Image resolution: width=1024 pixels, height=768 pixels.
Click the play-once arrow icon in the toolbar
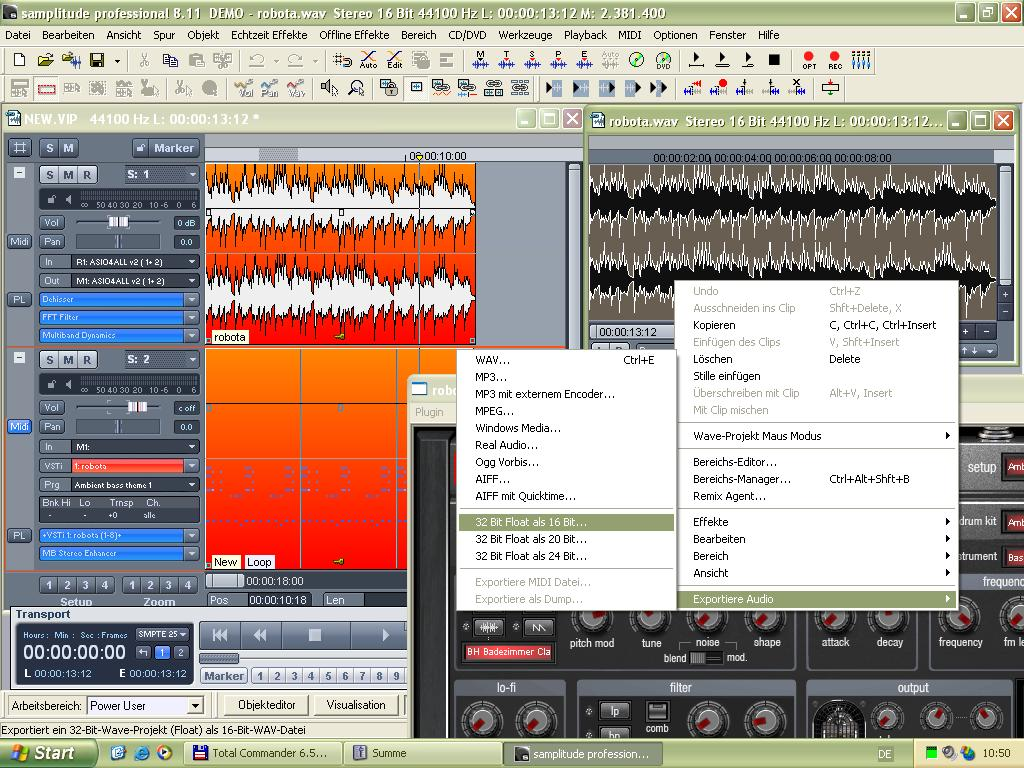click(x=696, y=61)
